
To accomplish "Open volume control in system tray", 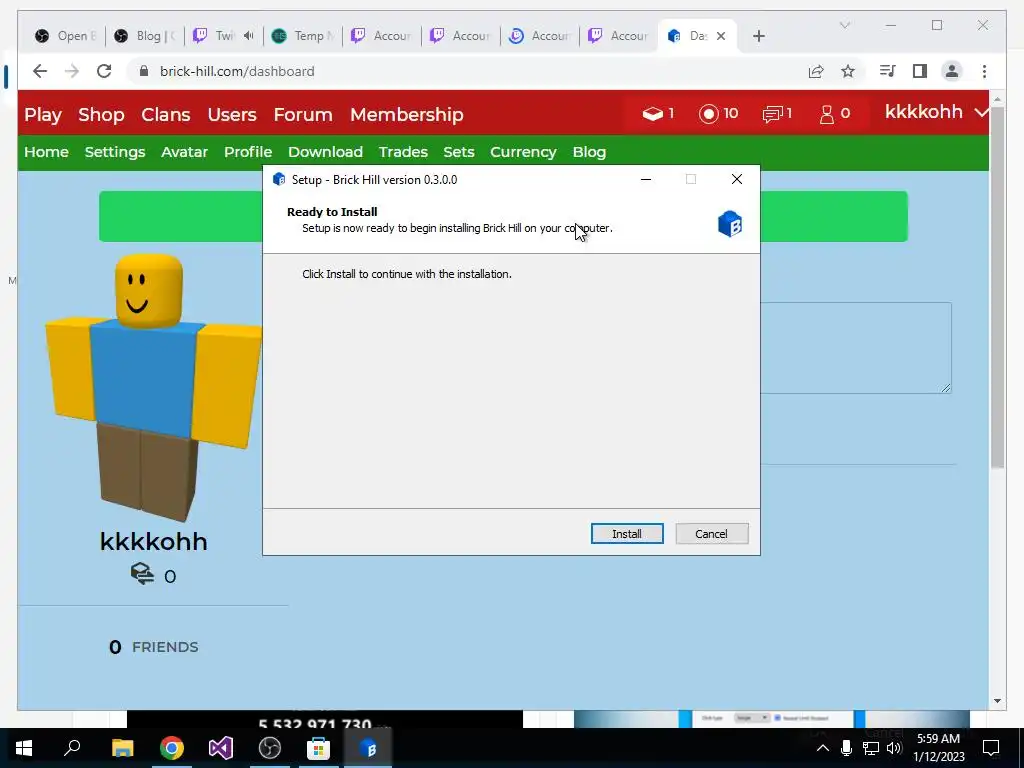I will pos(894,748).
